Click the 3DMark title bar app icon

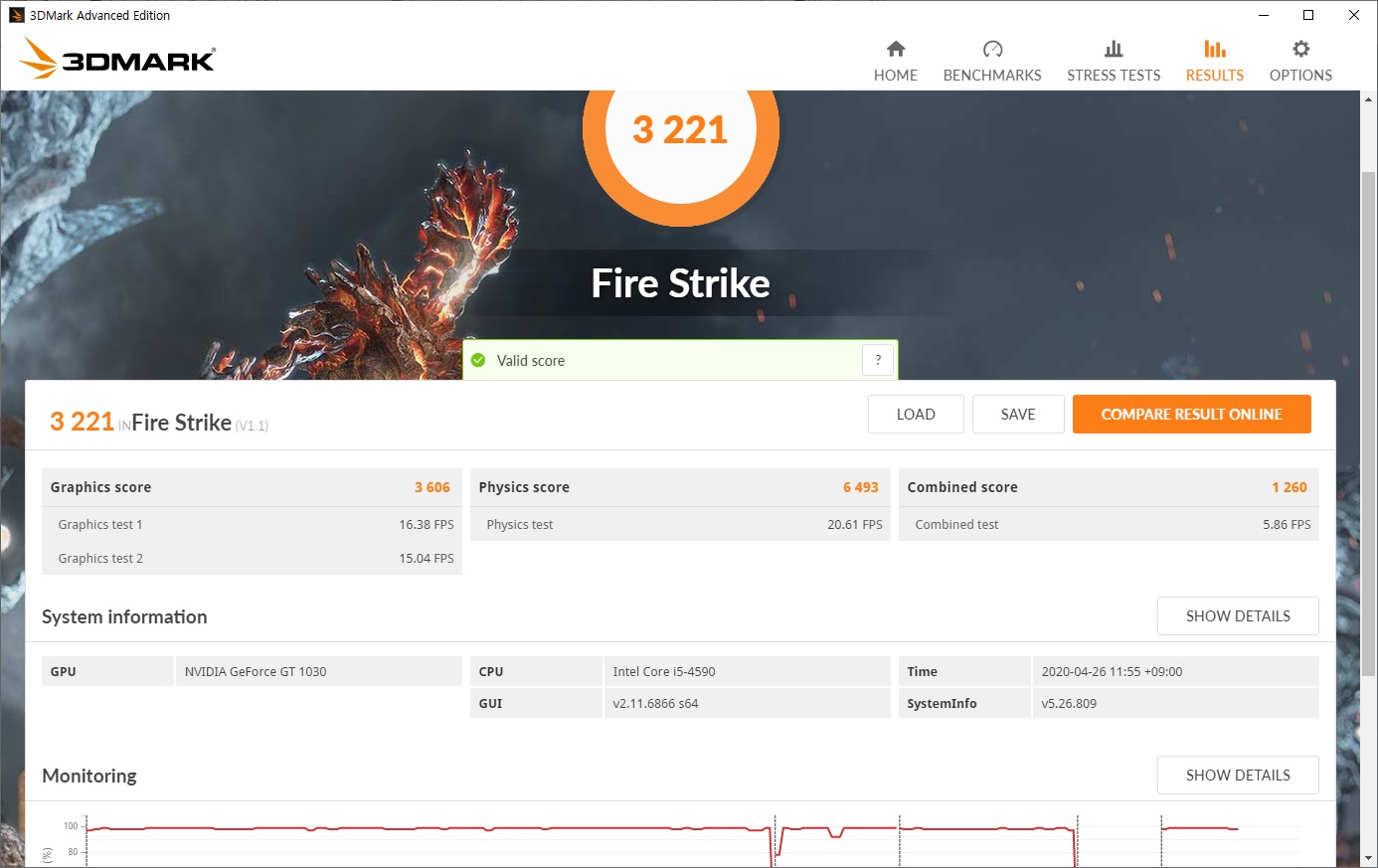[16, 15]
